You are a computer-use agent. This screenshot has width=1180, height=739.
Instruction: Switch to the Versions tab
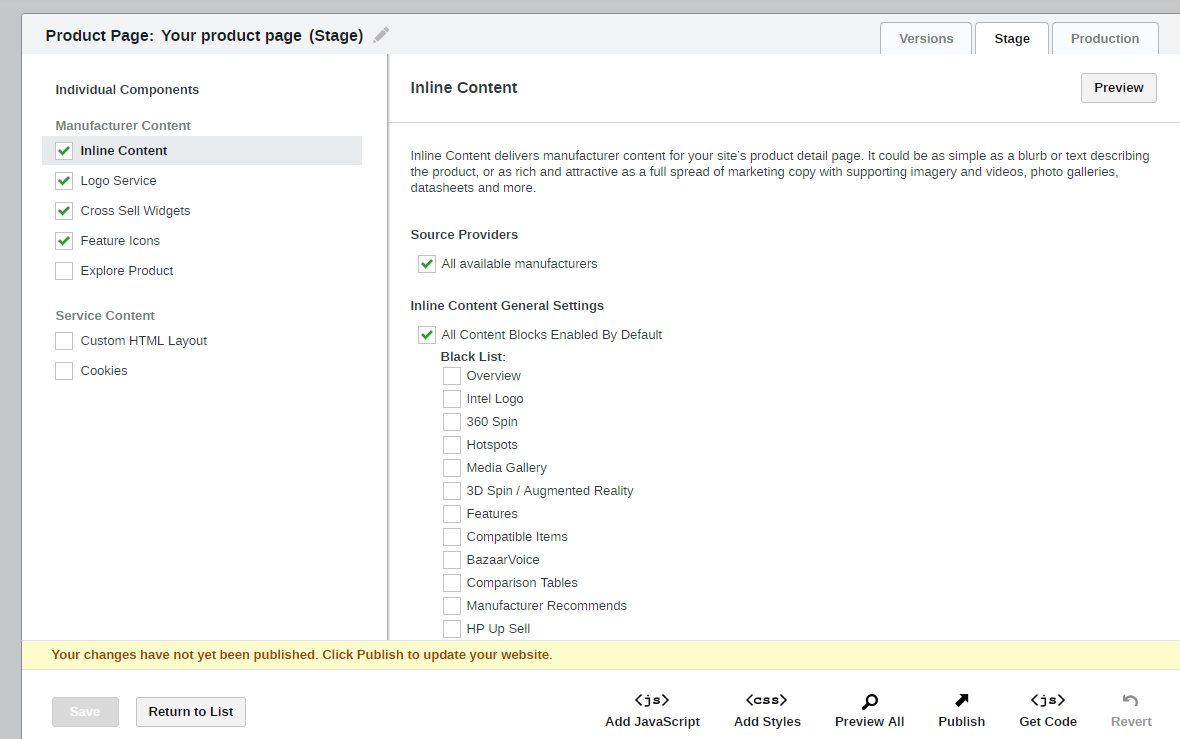[x=926, y=38]
